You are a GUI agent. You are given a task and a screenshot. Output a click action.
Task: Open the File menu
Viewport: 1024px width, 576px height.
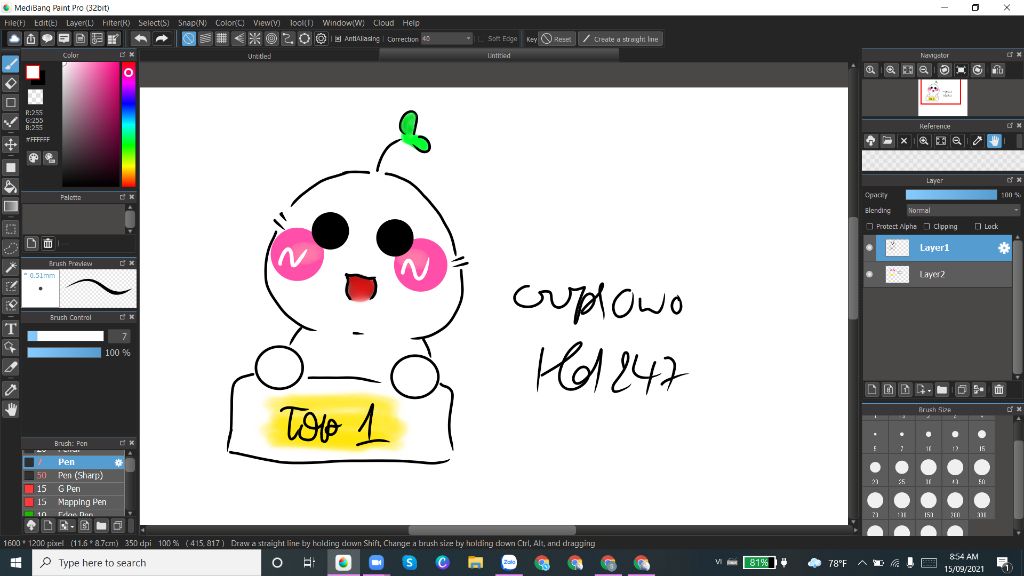14,23
